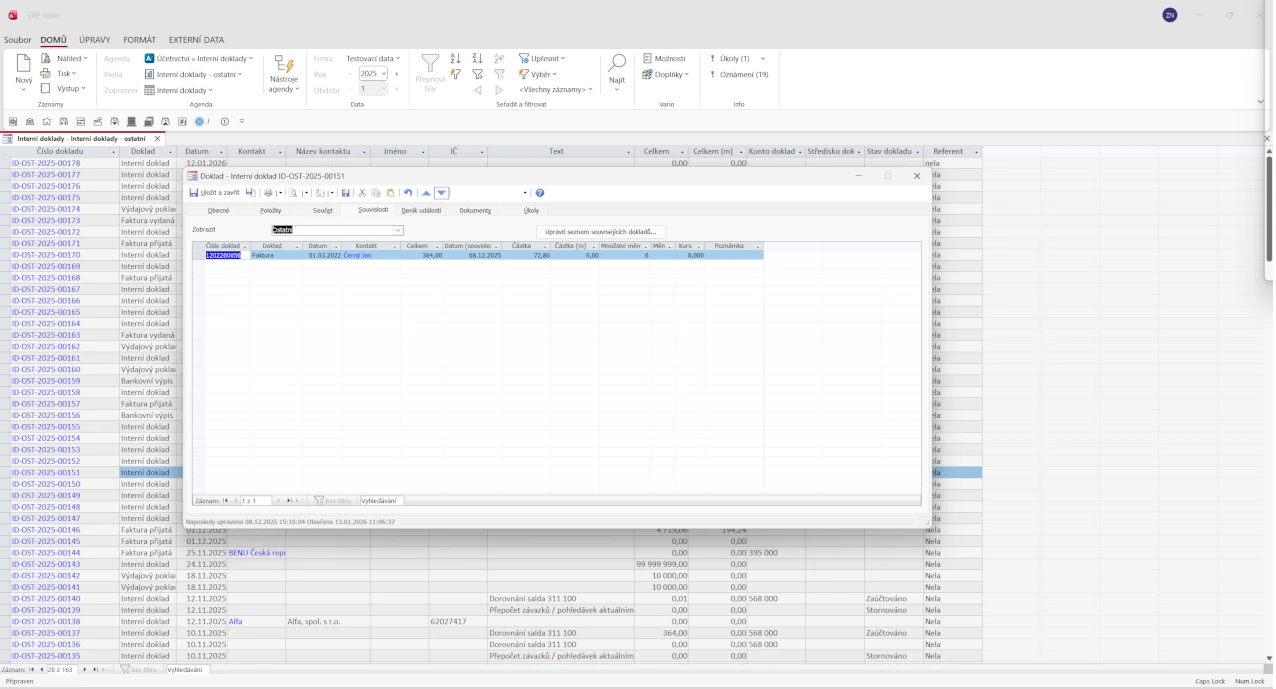Sort descending with the Z-A icon
This screenshot has height=689, width=1276.
point(477,59)
